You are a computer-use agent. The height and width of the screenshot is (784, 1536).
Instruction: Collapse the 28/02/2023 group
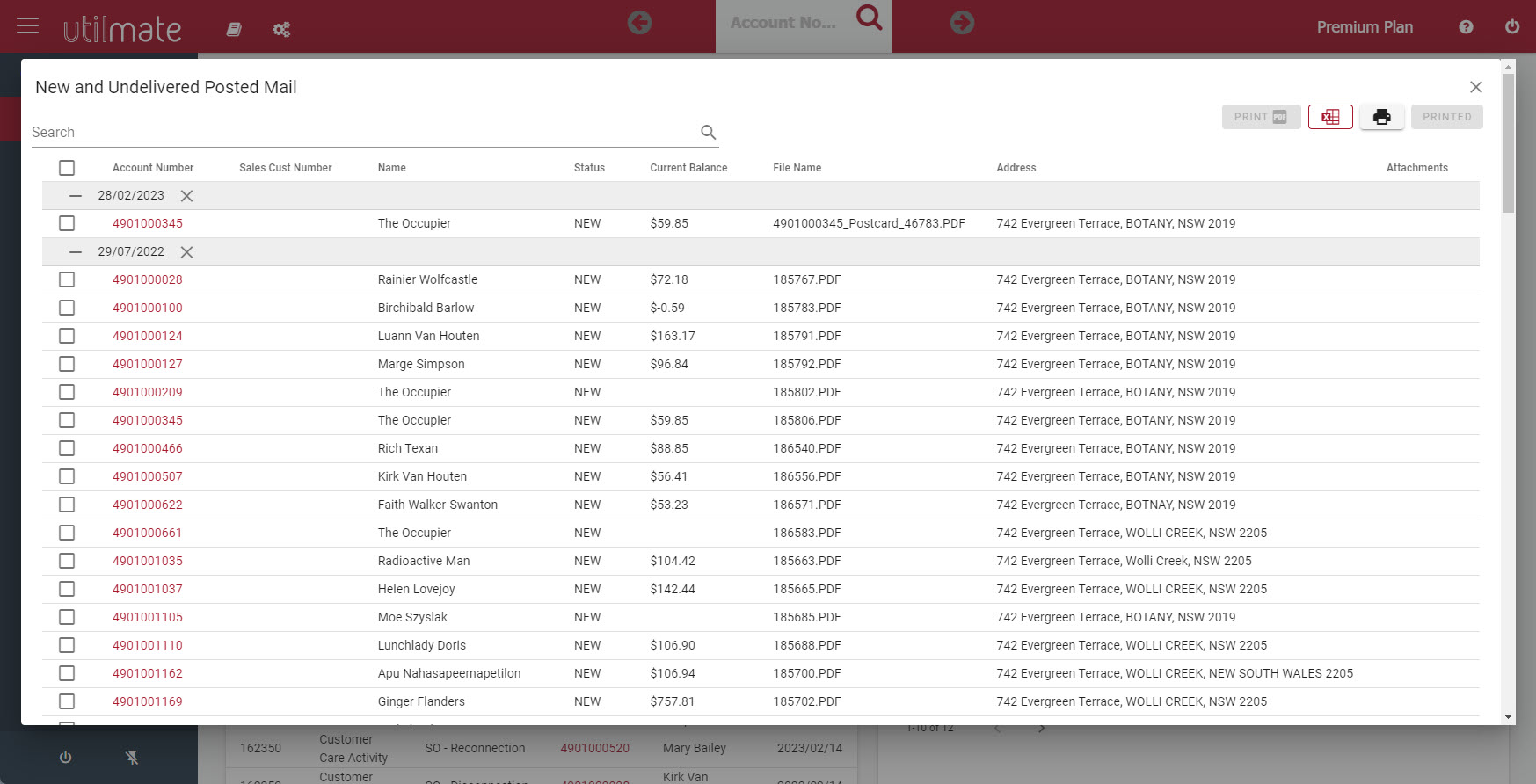(76, 196)
